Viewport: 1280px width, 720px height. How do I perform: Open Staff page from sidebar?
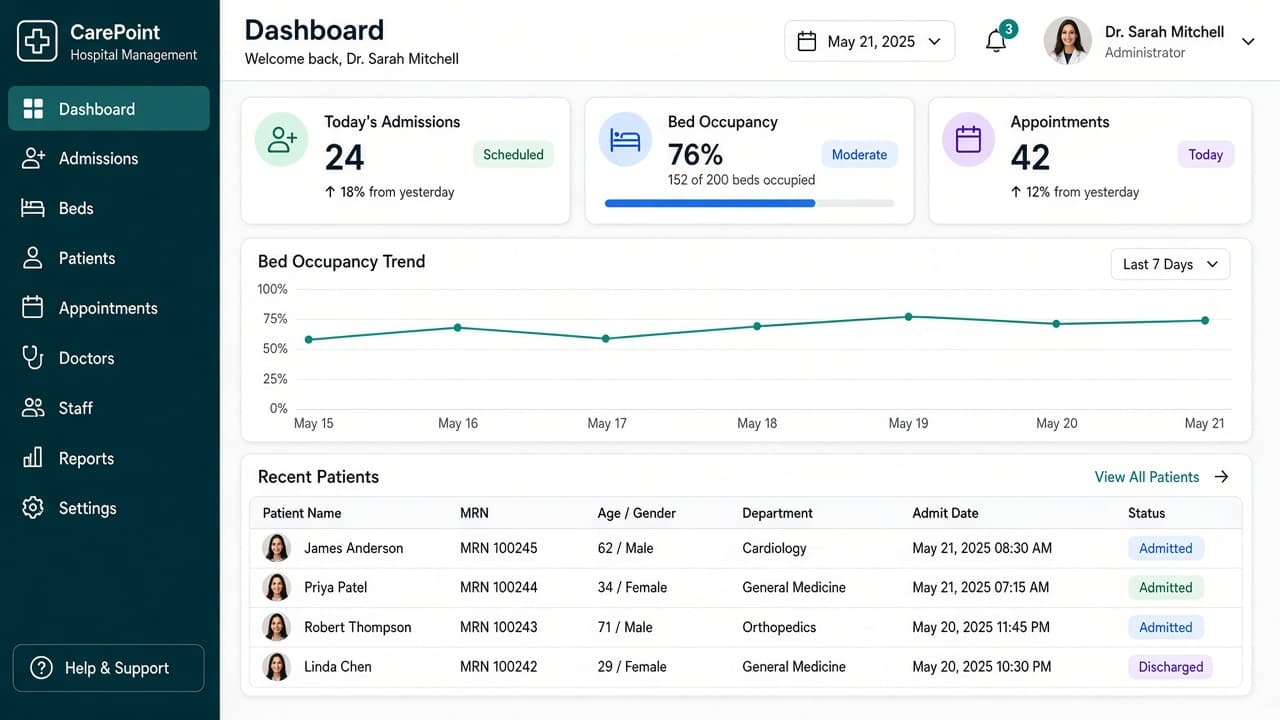(109, 408)
